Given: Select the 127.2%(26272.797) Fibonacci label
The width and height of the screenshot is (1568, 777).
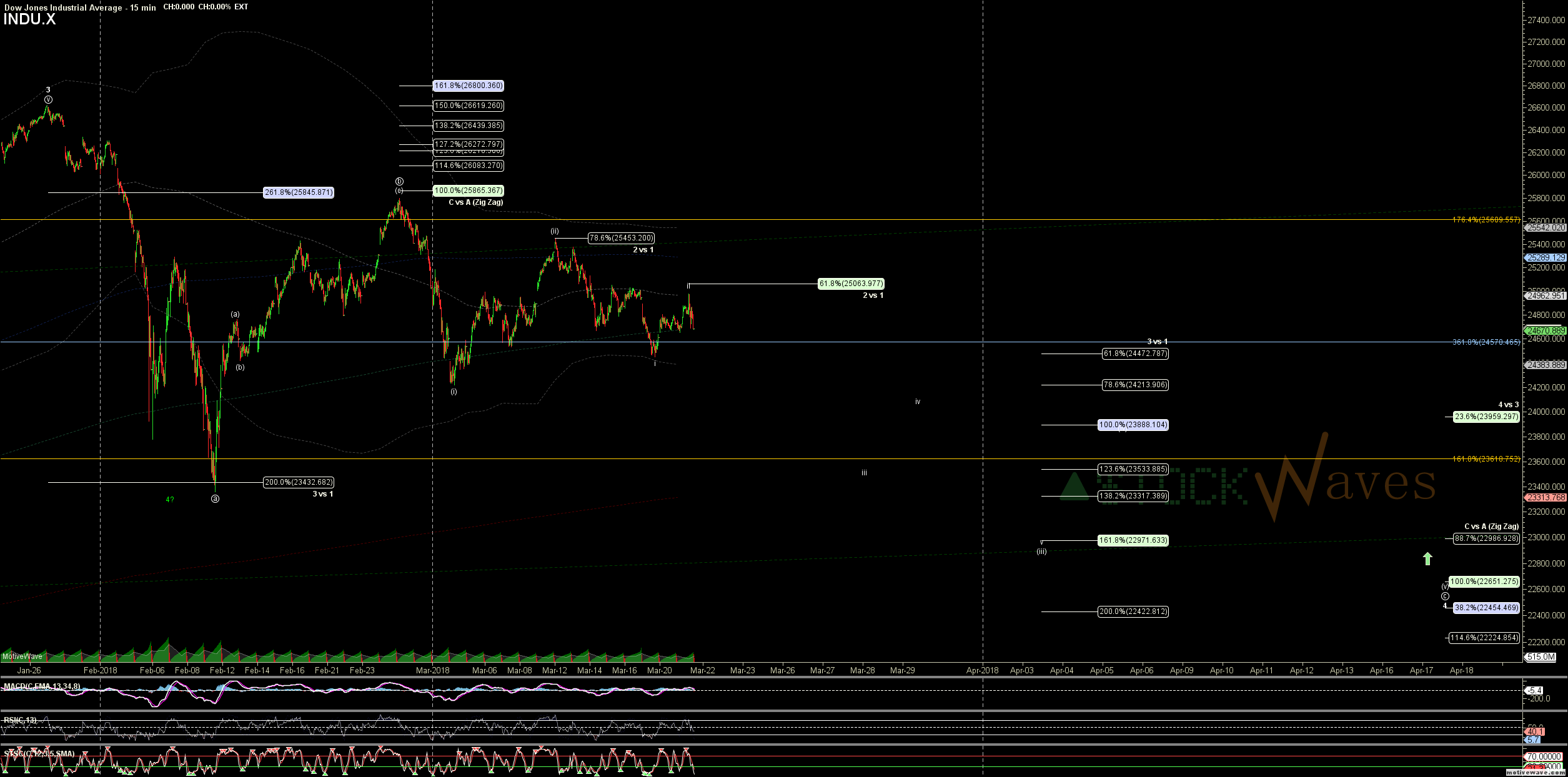Looking at the screenshot, I should pyautogui.click(x=469, y=144).
